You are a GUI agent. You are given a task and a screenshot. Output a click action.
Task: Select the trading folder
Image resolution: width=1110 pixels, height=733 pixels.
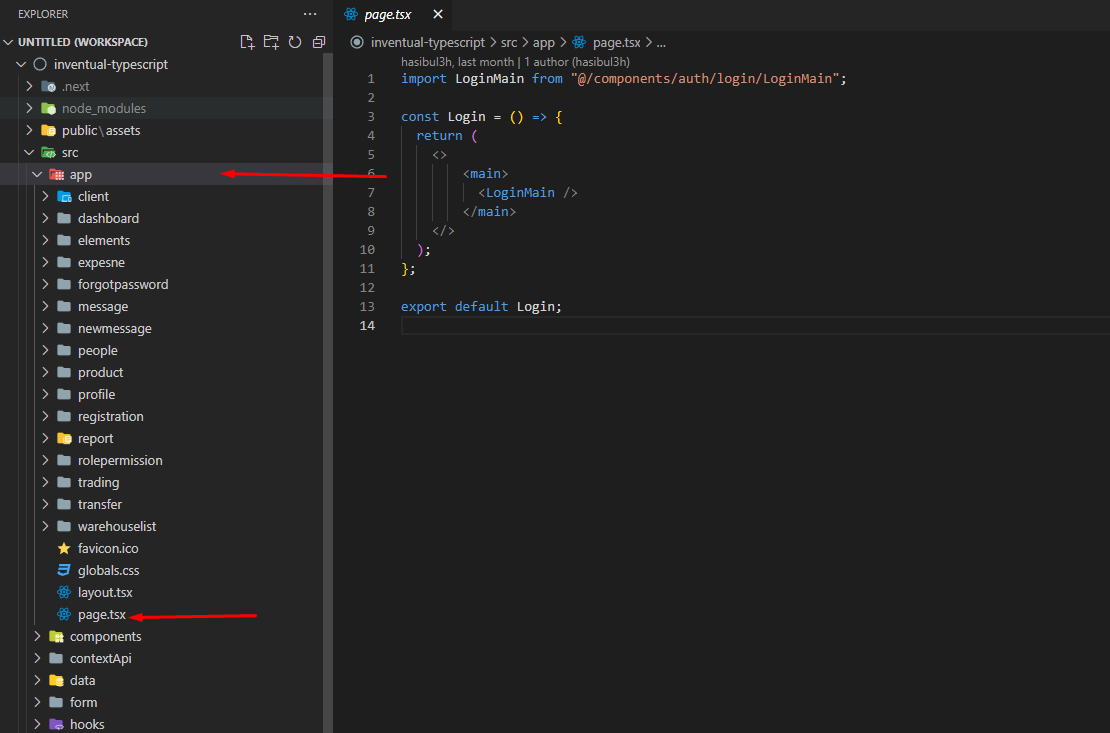161,482
